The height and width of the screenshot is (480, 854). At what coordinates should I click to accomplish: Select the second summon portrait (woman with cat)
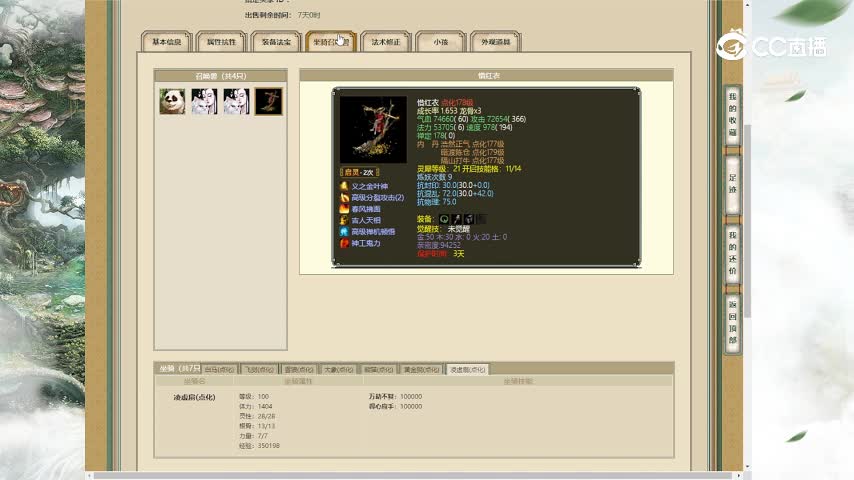pos(204,101)
